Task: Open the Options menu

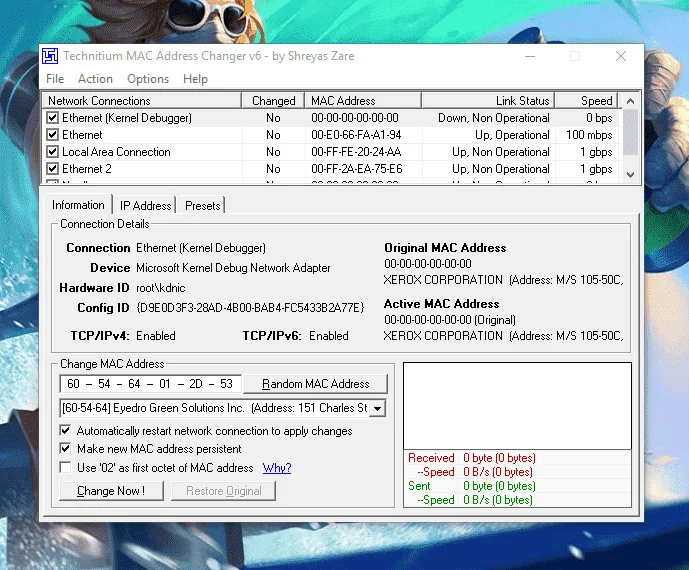Action: (x=148, y=79)
